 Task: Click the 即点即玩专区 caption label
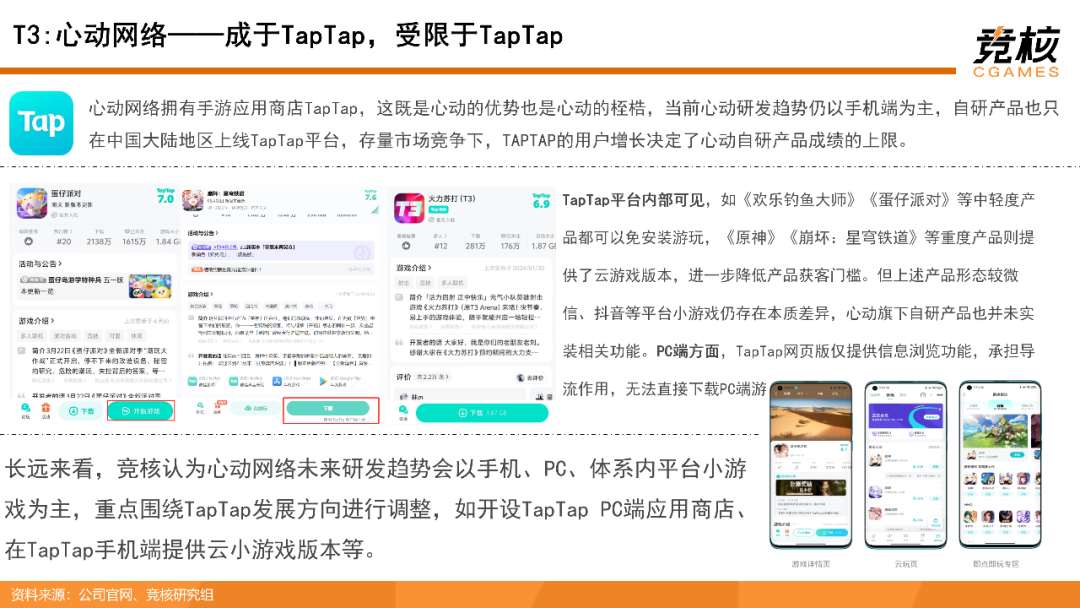click(x=995, y=564)
